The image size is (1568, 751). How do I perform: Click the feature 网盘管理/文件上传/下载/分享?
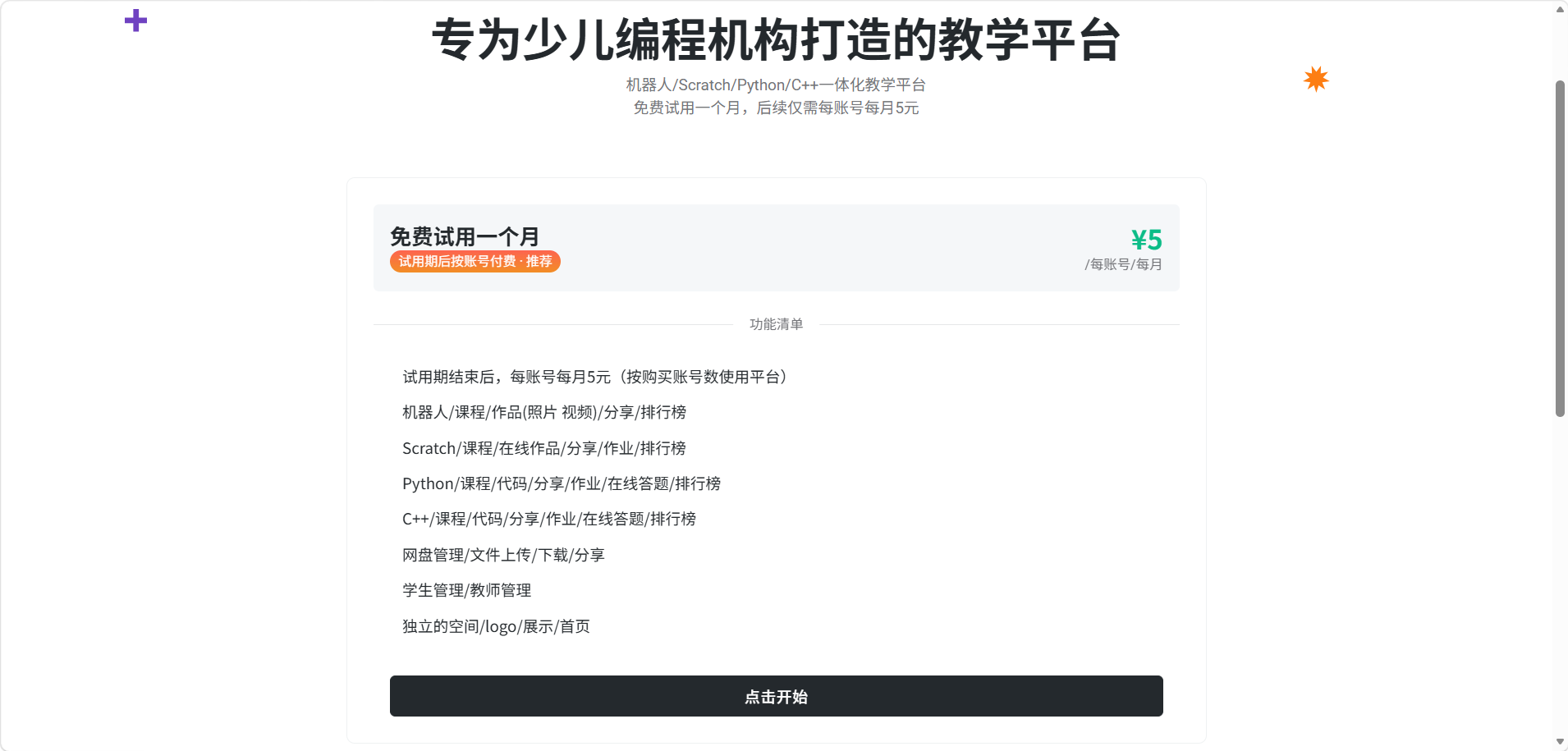point(503,555)
